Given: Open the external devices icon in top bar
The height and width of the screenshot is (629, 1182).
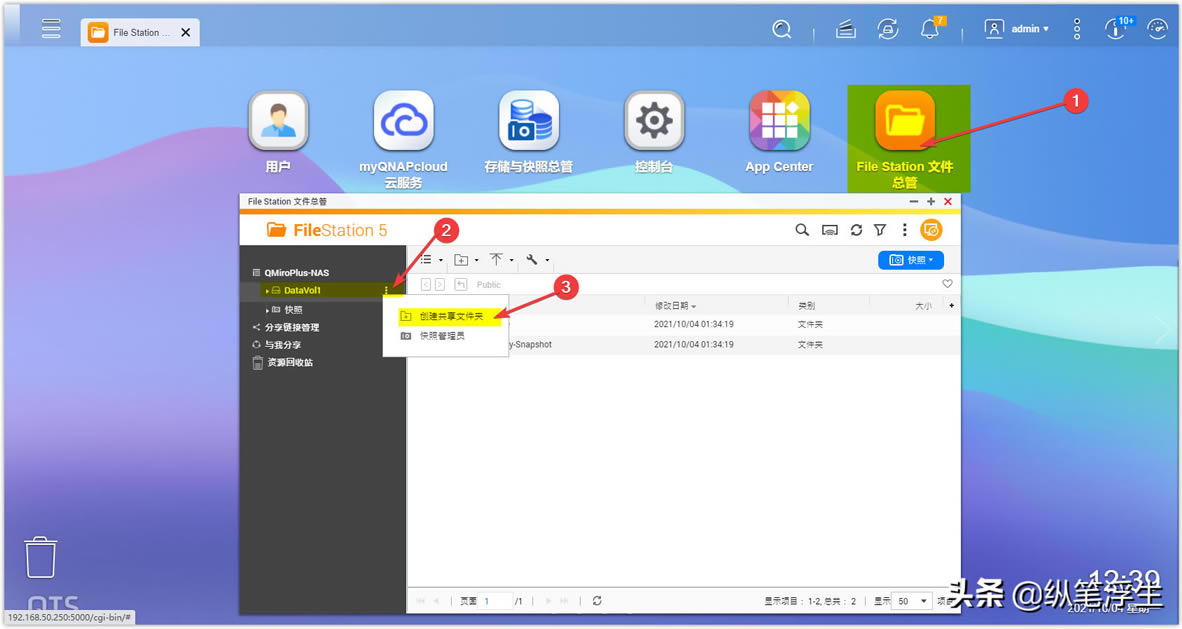Looking at the screenshot, I should pos(888,29).
